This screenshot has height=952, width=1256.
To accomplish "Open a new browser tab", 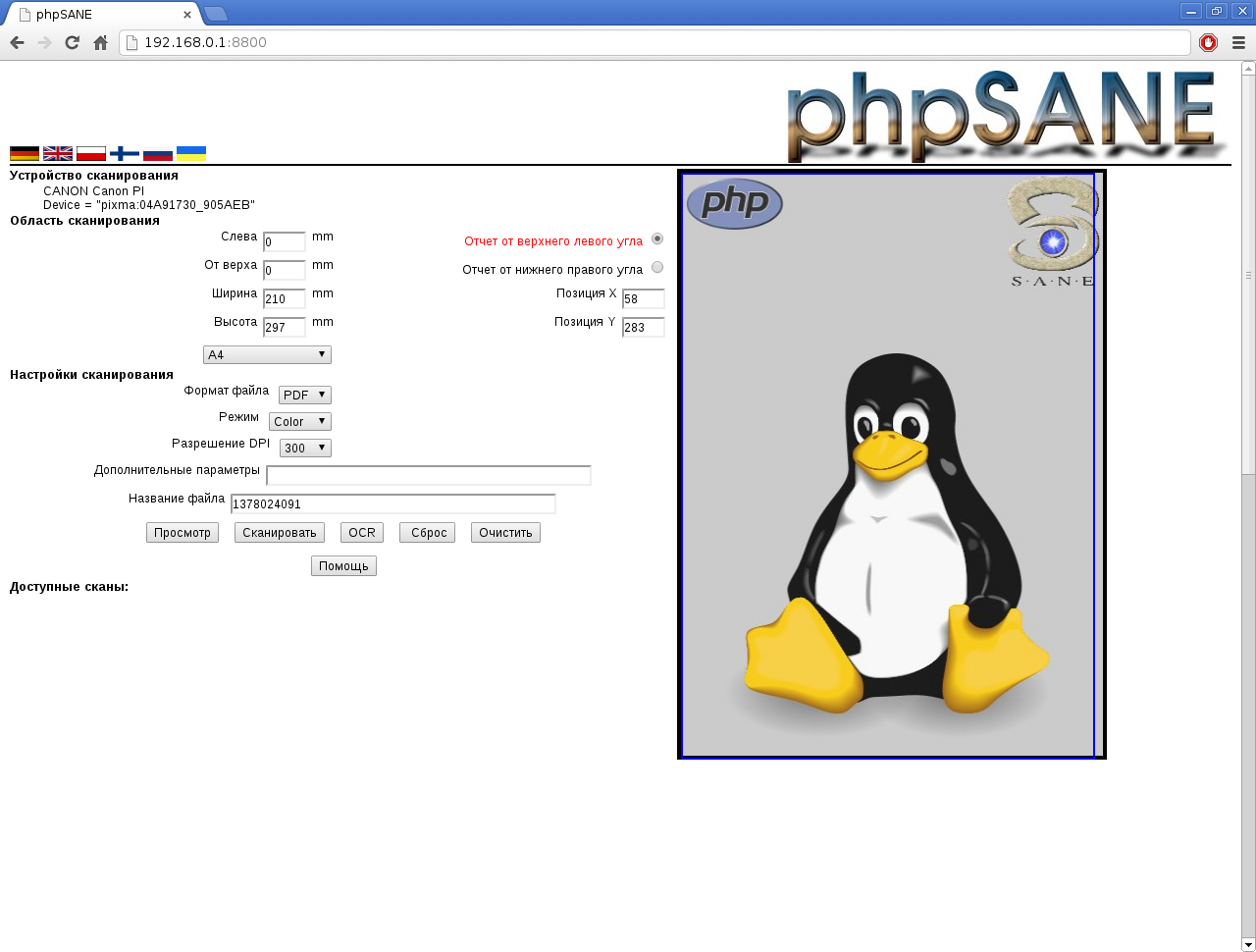I will click(x=216, y=14).
